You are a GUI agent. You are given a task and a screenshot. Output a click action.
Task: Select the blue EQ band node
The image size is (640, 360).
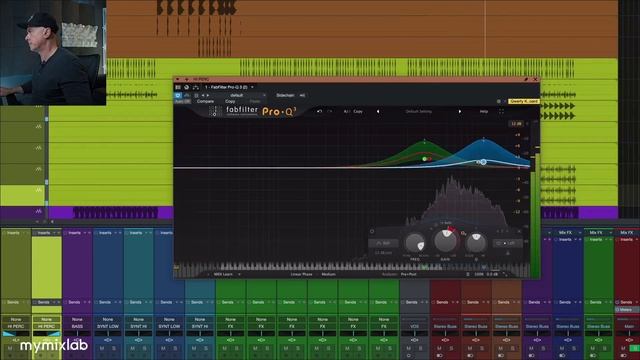point(483,162)
